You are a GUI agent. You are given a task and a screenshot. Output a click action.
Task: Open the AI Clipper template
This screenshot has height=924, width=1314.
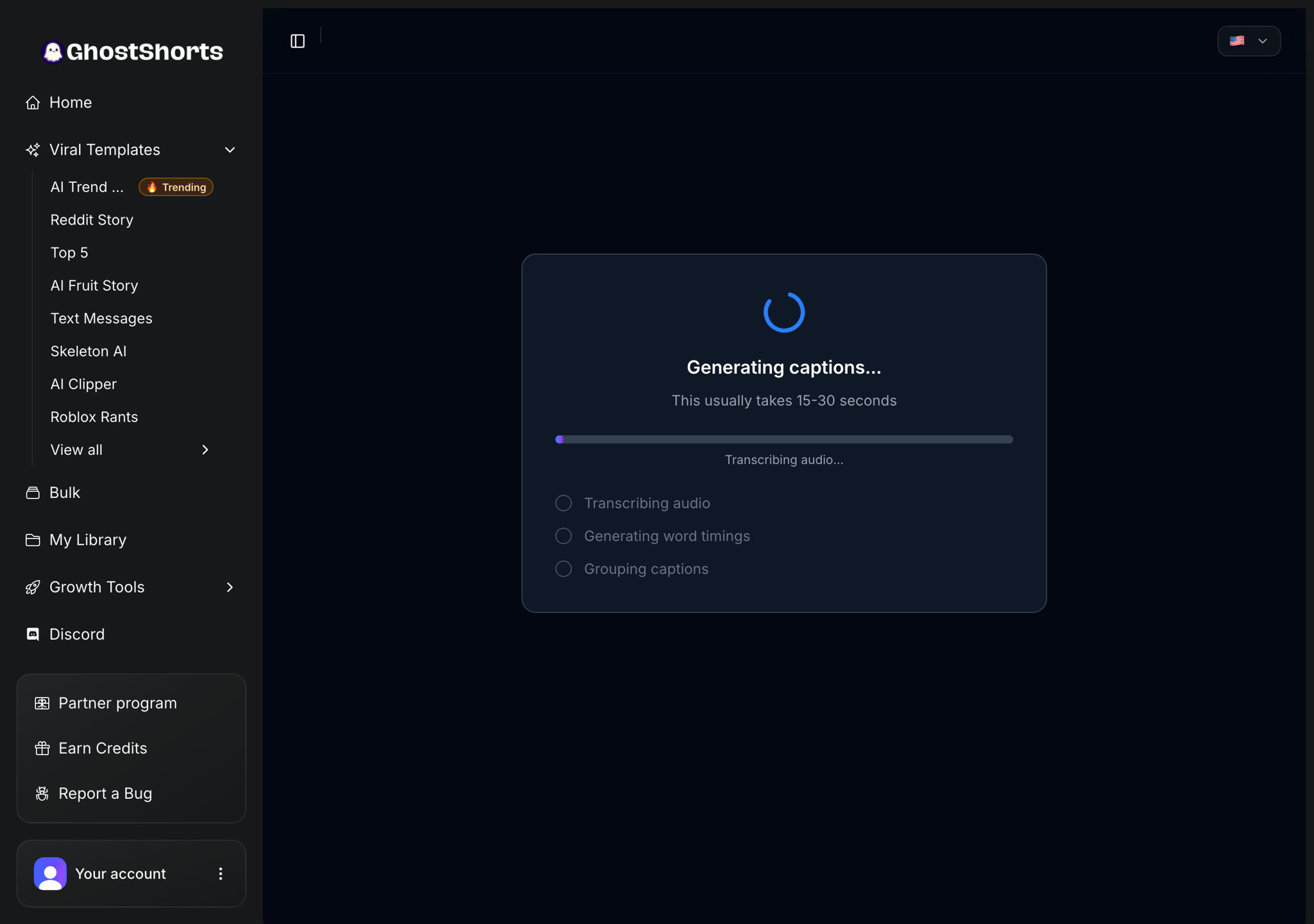tap(83, 384)
